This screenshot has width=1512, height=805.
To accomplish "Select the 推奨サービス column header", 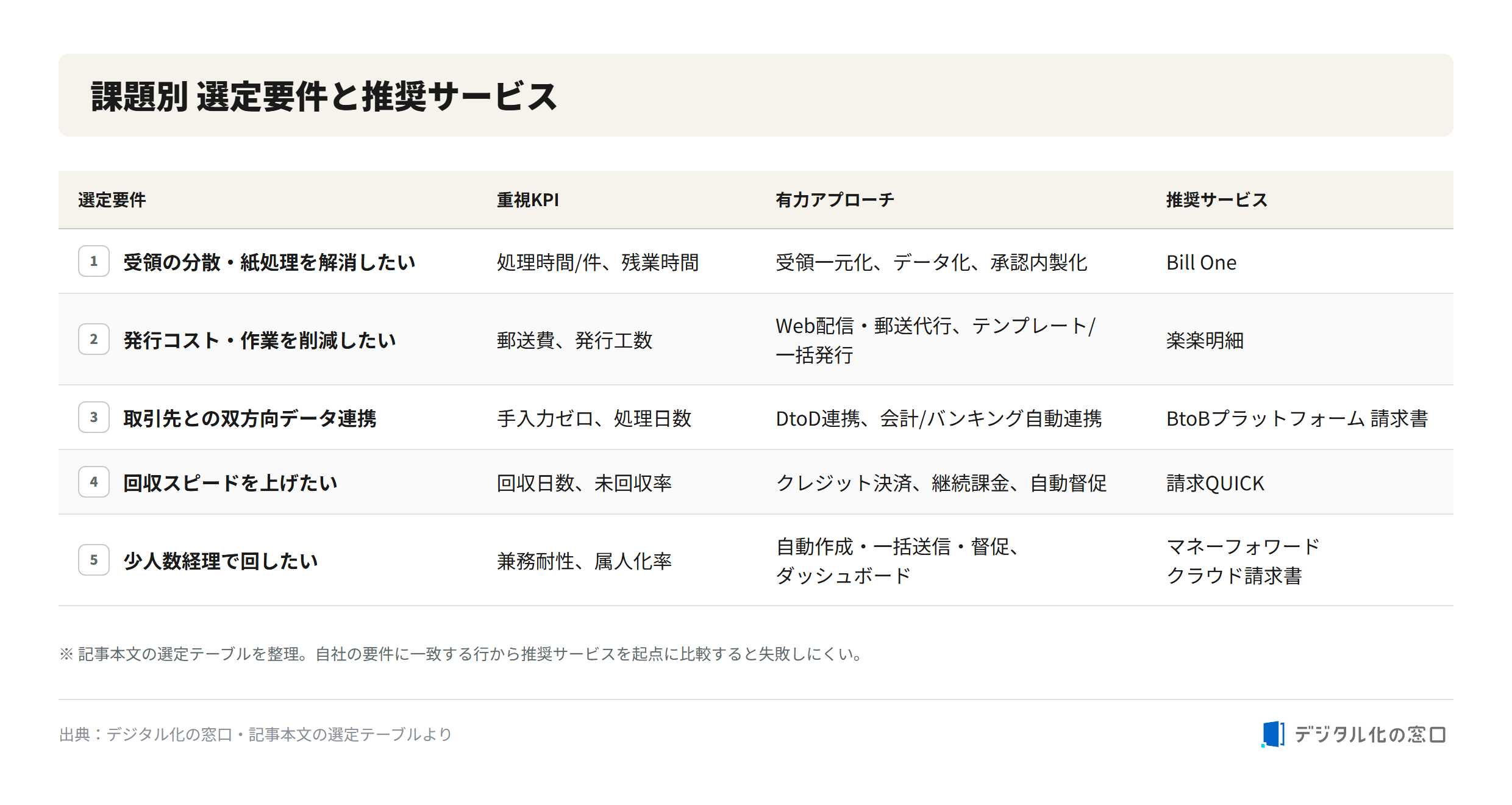I will coord(1217,200).
